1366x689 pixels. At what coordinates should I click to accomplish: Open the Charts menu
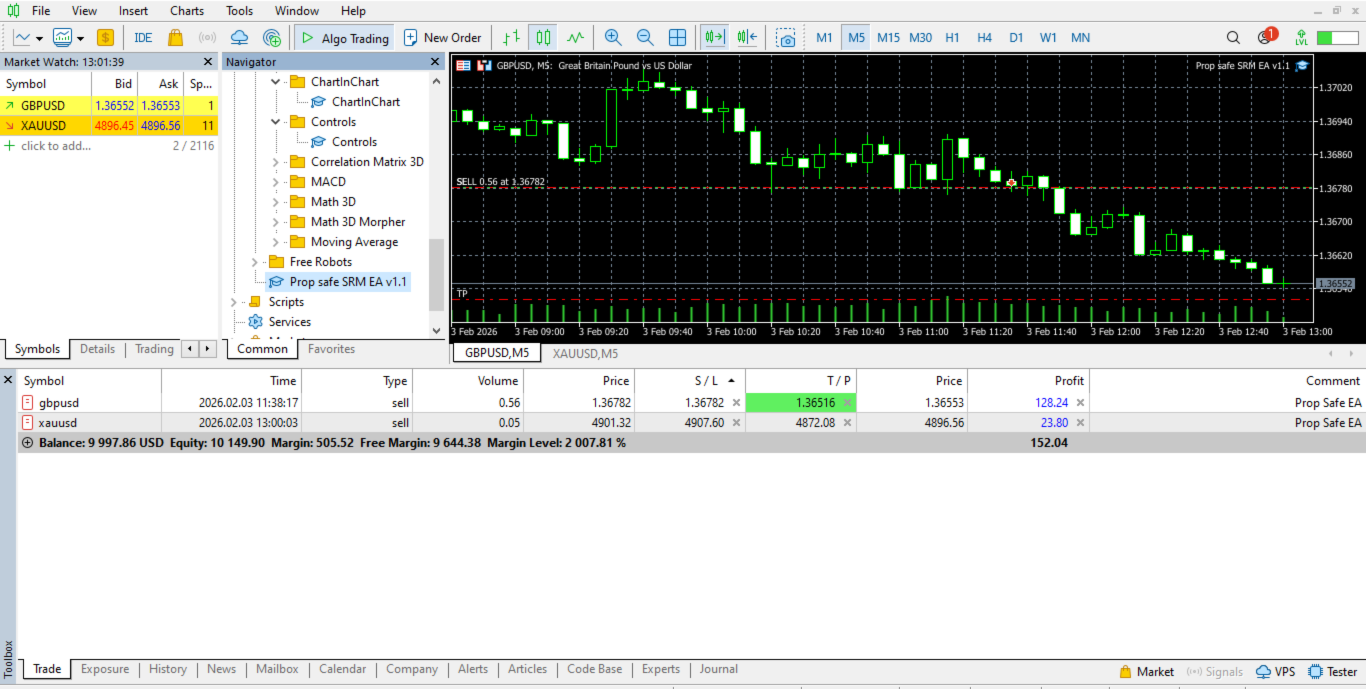(186, 11)
